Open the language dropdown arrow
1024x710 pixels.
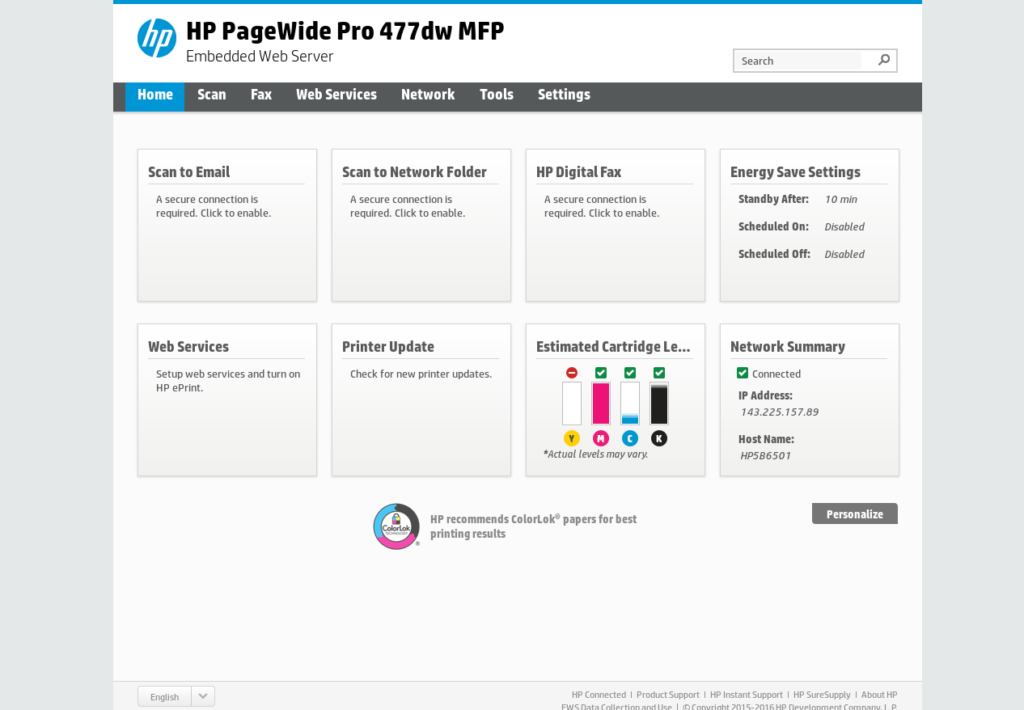click(x=203, y=696)
